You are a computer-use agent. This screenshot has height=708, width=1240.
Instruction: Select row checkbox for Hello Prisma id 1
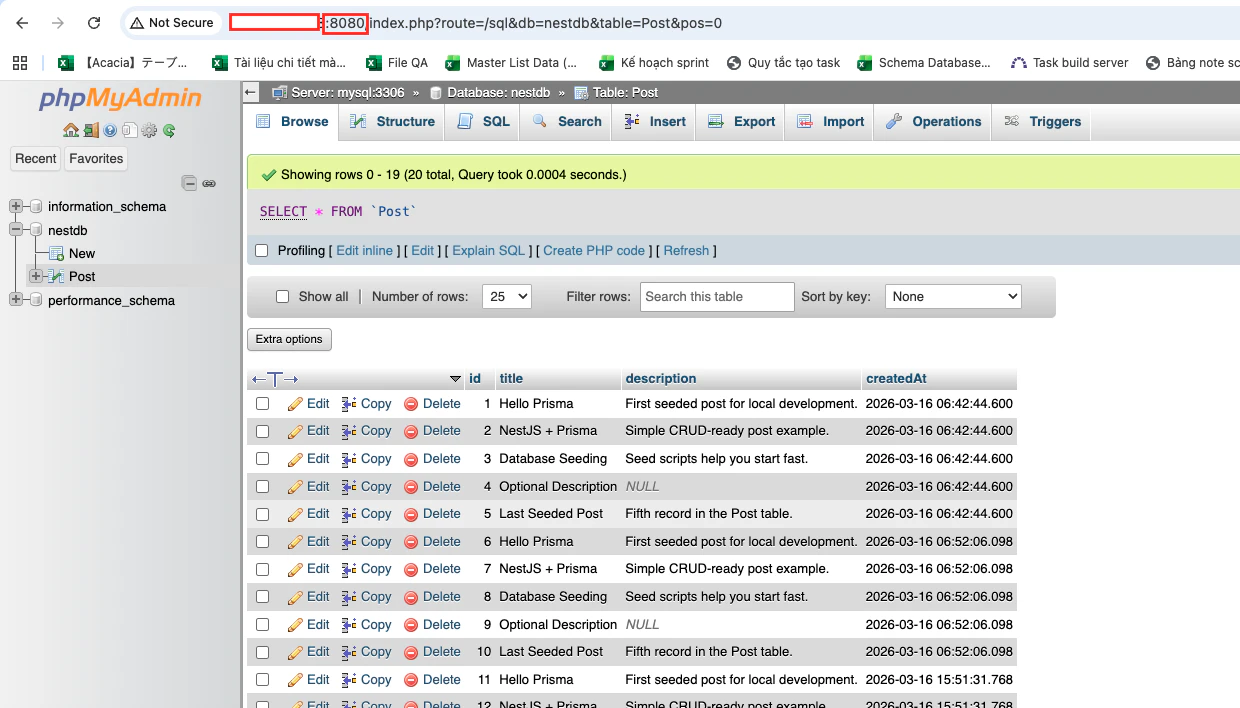[262, 404]
